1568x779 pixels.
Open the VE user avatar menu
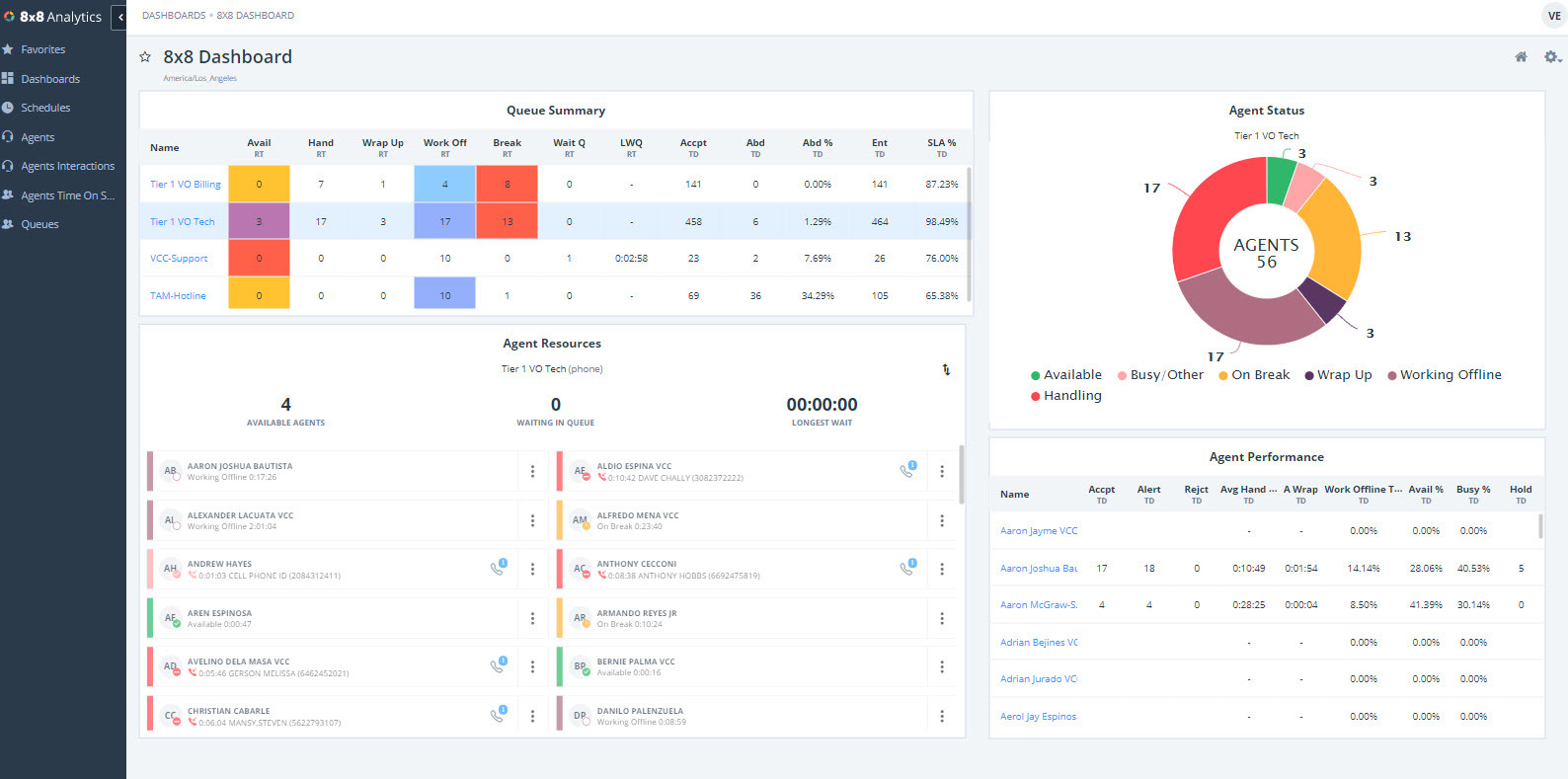[x=1554, y=16]
